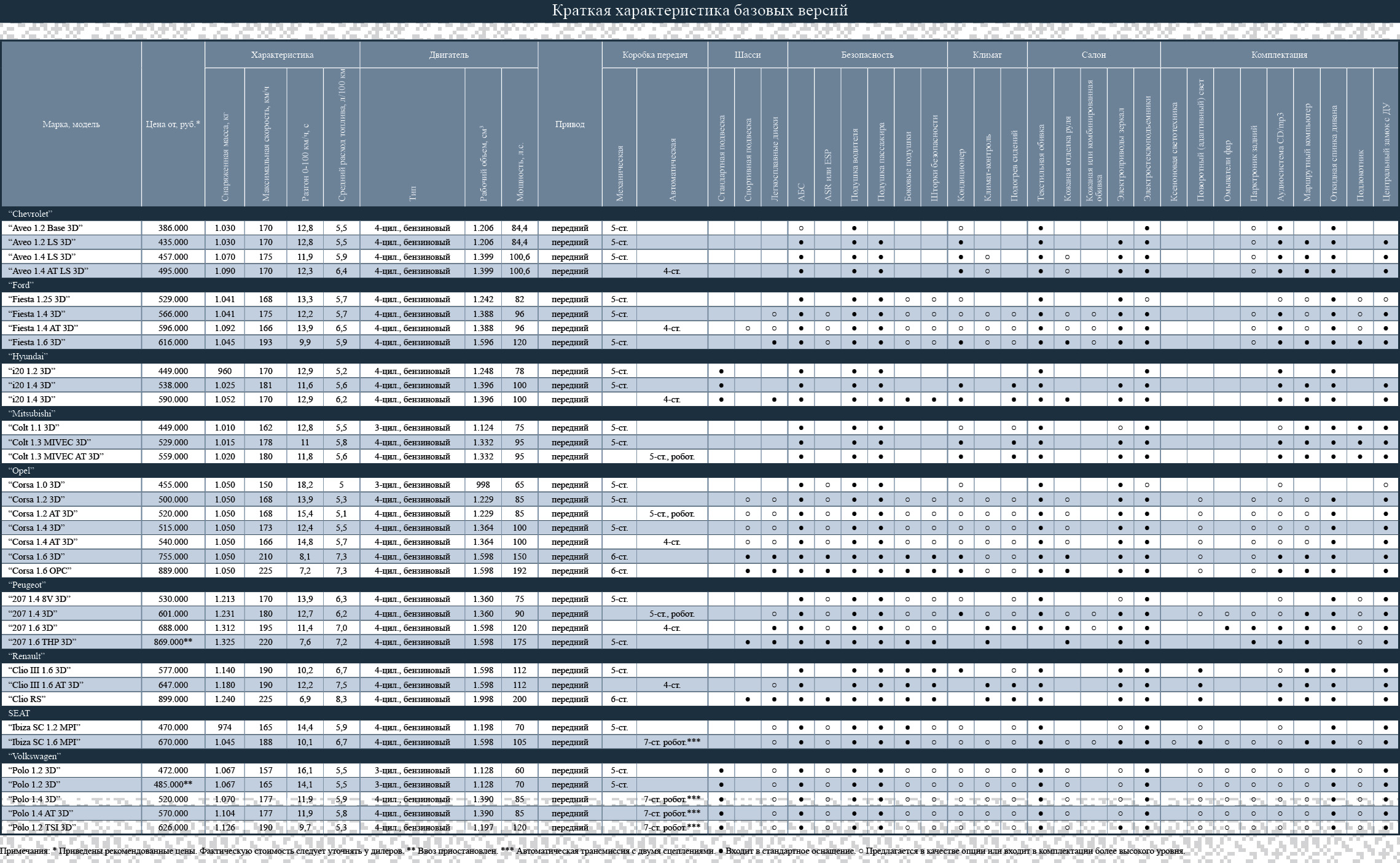Select the “Corsa 1.0 3D” model cell
The image size is (1400, 863).
(x=71, y=485)
